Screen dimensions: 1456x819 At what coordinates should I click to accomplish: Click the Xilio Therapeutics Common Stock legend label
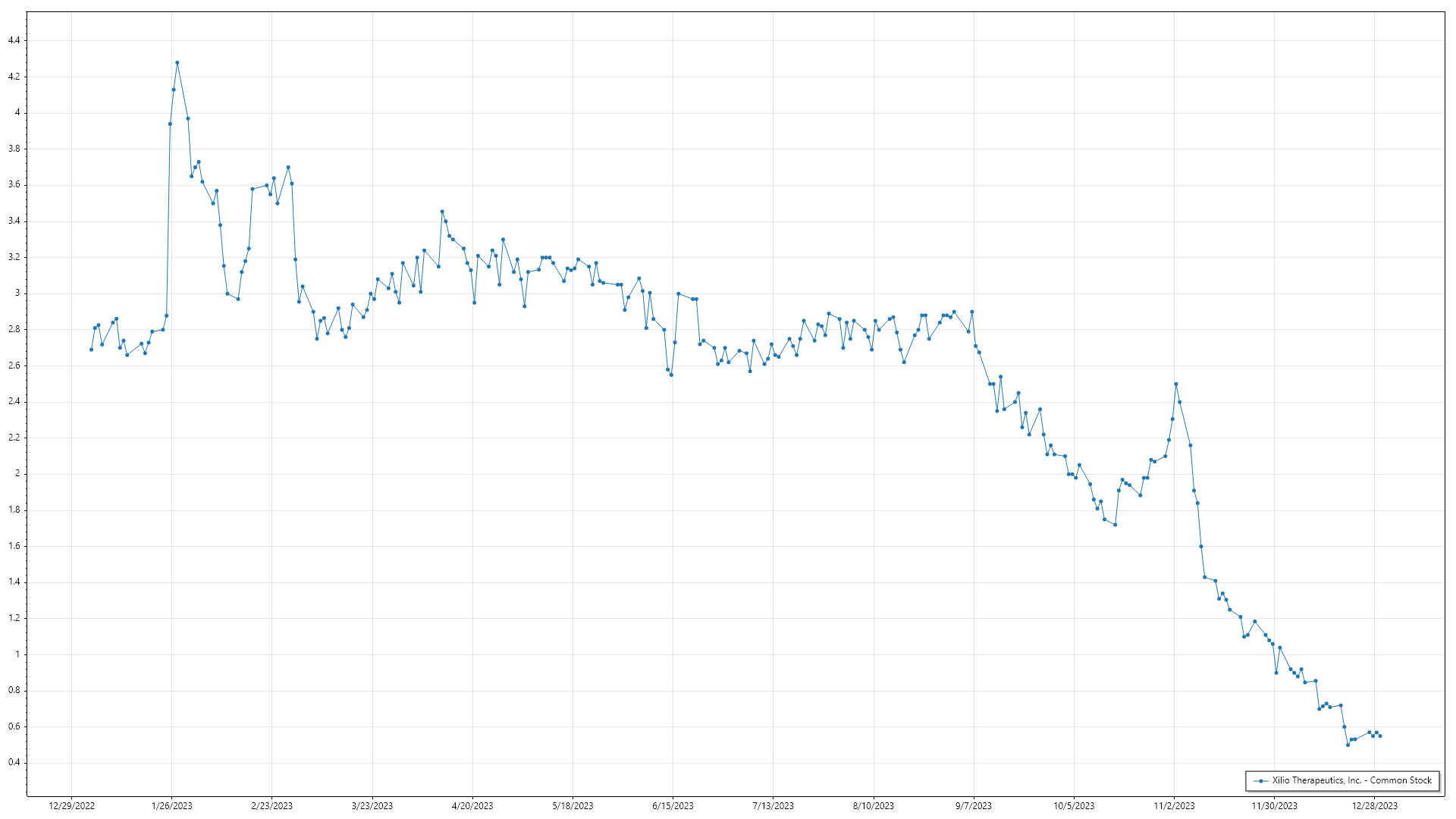point(1351,780)
